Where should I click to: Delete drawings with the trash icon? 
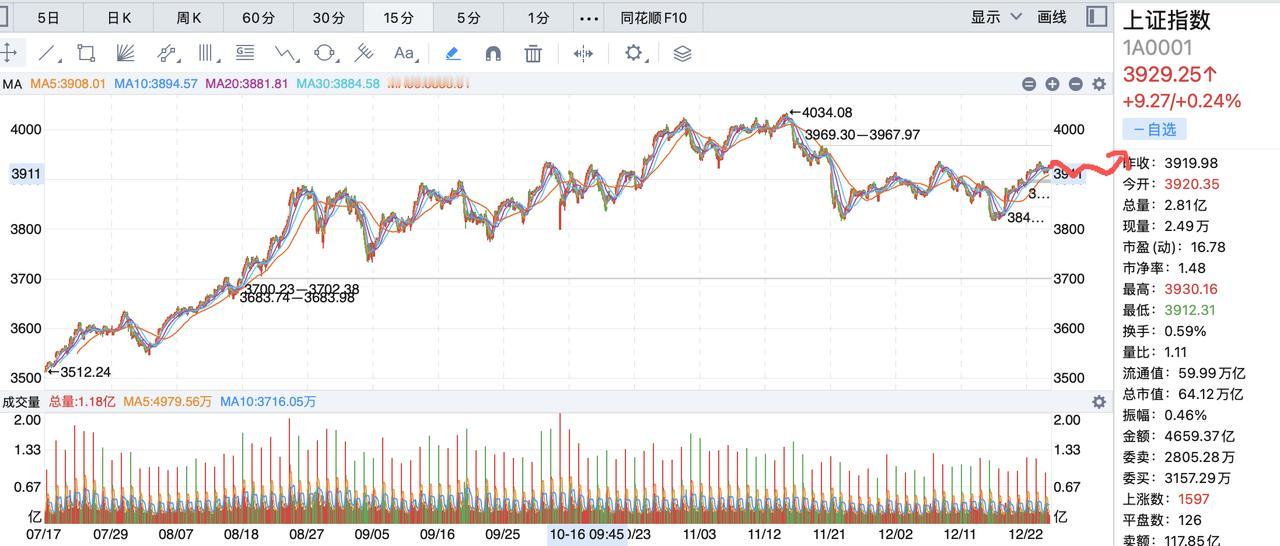pyautogui.click(x=533, y=53)
